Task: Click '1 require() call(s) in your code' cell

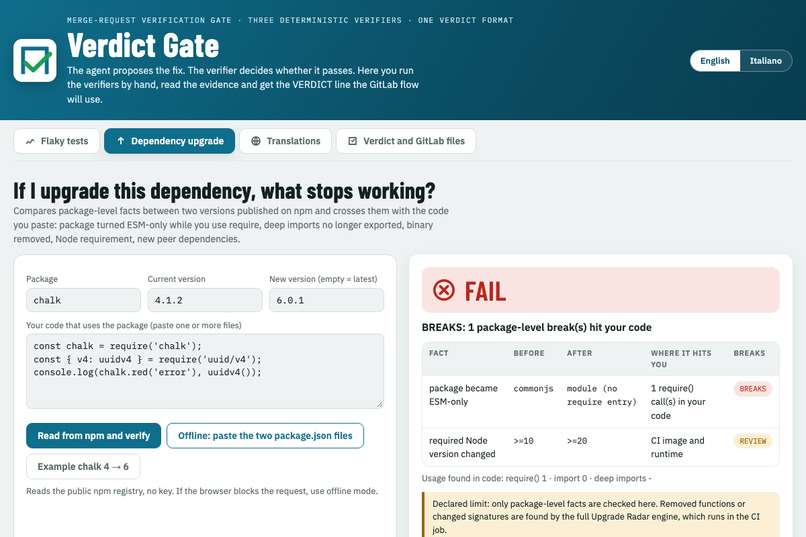Action: (x=678, y=402)
